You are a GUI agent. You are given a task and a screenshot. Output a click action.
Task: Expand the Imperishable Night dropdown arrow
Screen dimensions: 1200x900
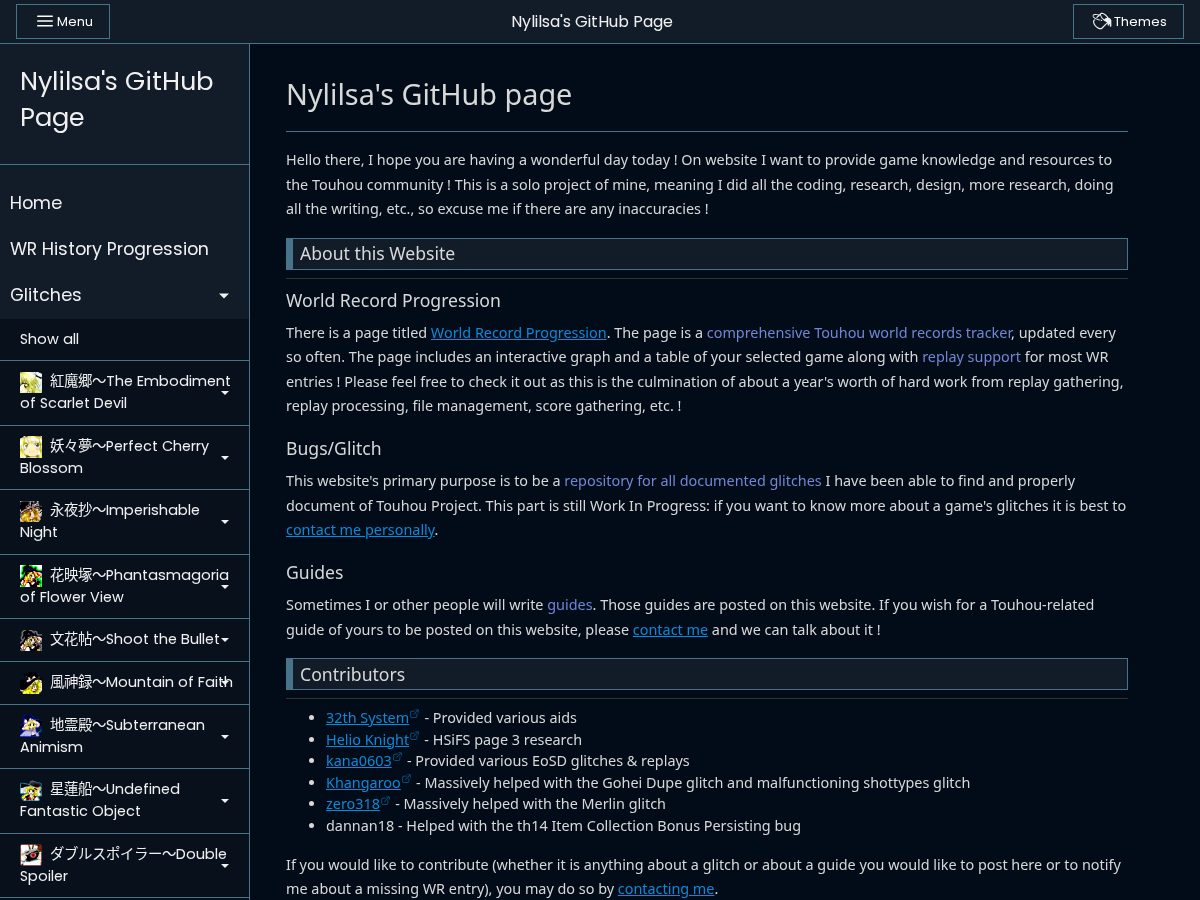(x=225, y=522)
